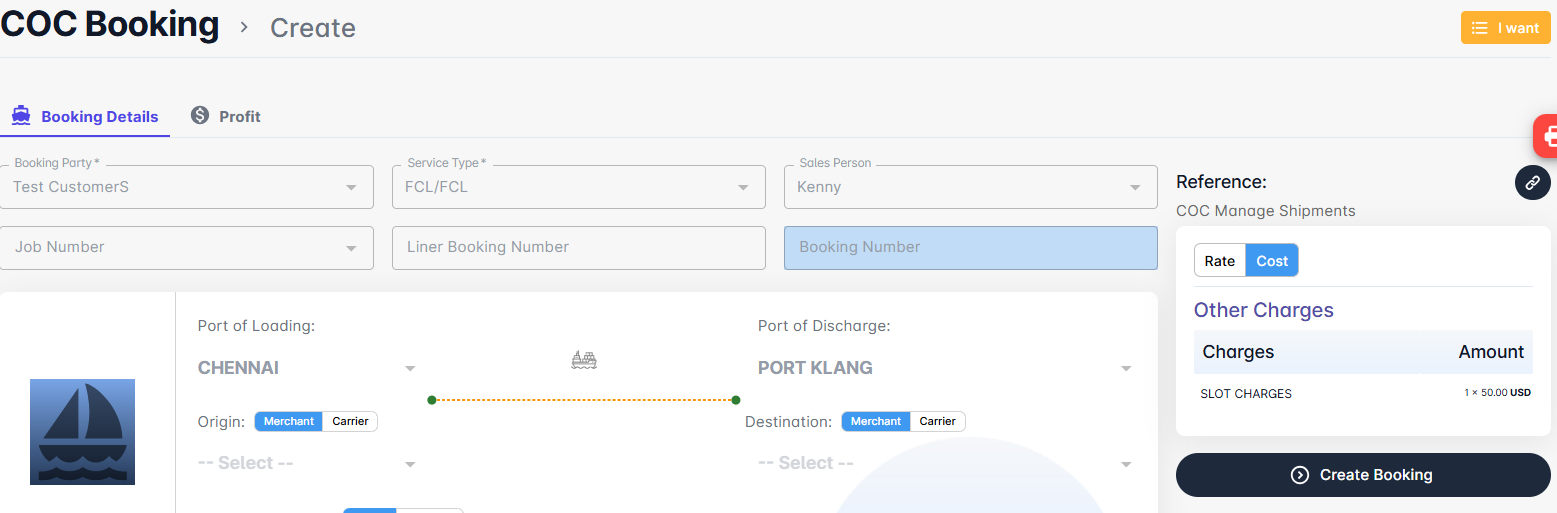Image resolution: width=1557 pixels, height=513 pixels.
Task: Switch to the Profit tab
Action: point(227,117)
